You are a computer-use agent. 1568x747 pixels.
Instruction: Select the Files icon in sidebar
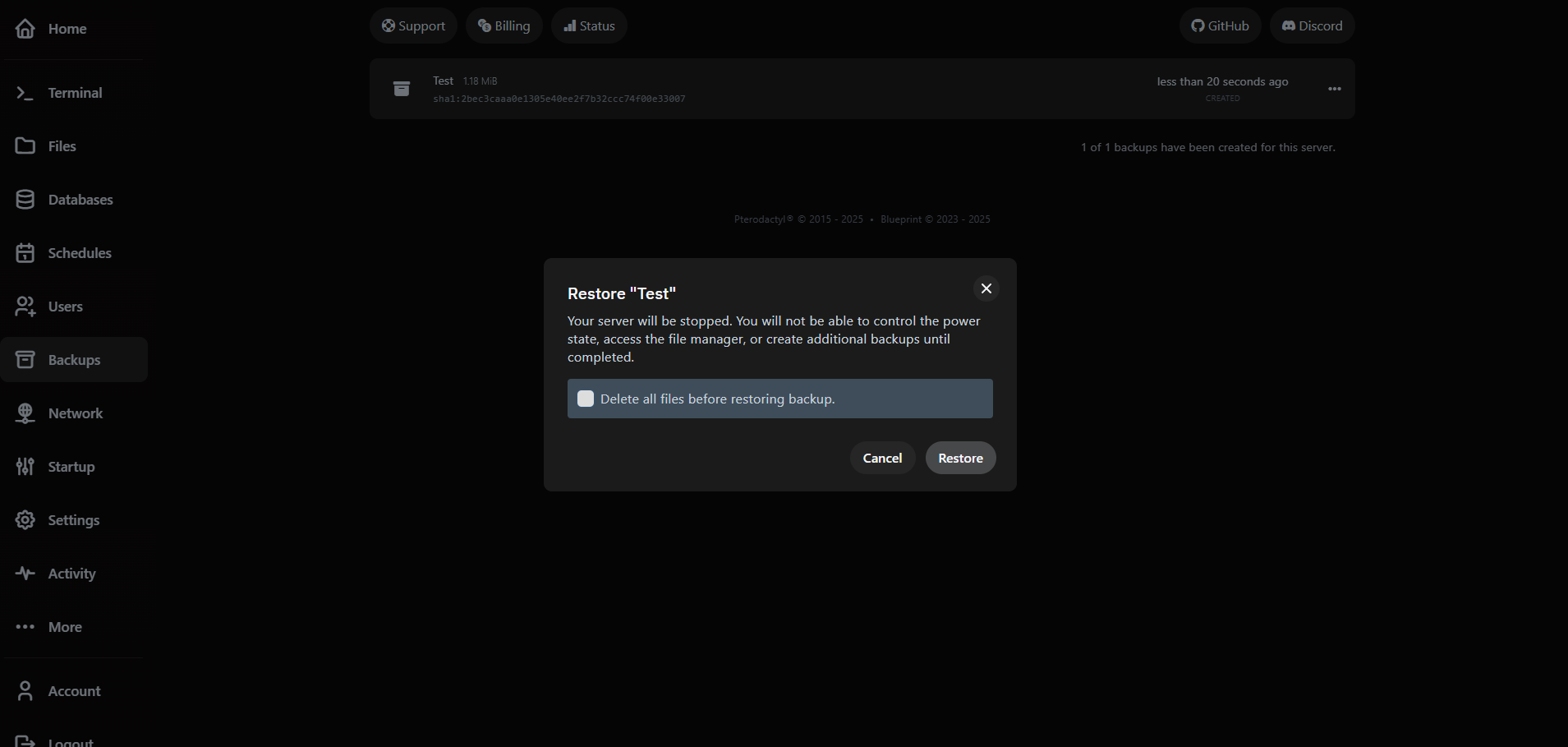click(25, 145)
